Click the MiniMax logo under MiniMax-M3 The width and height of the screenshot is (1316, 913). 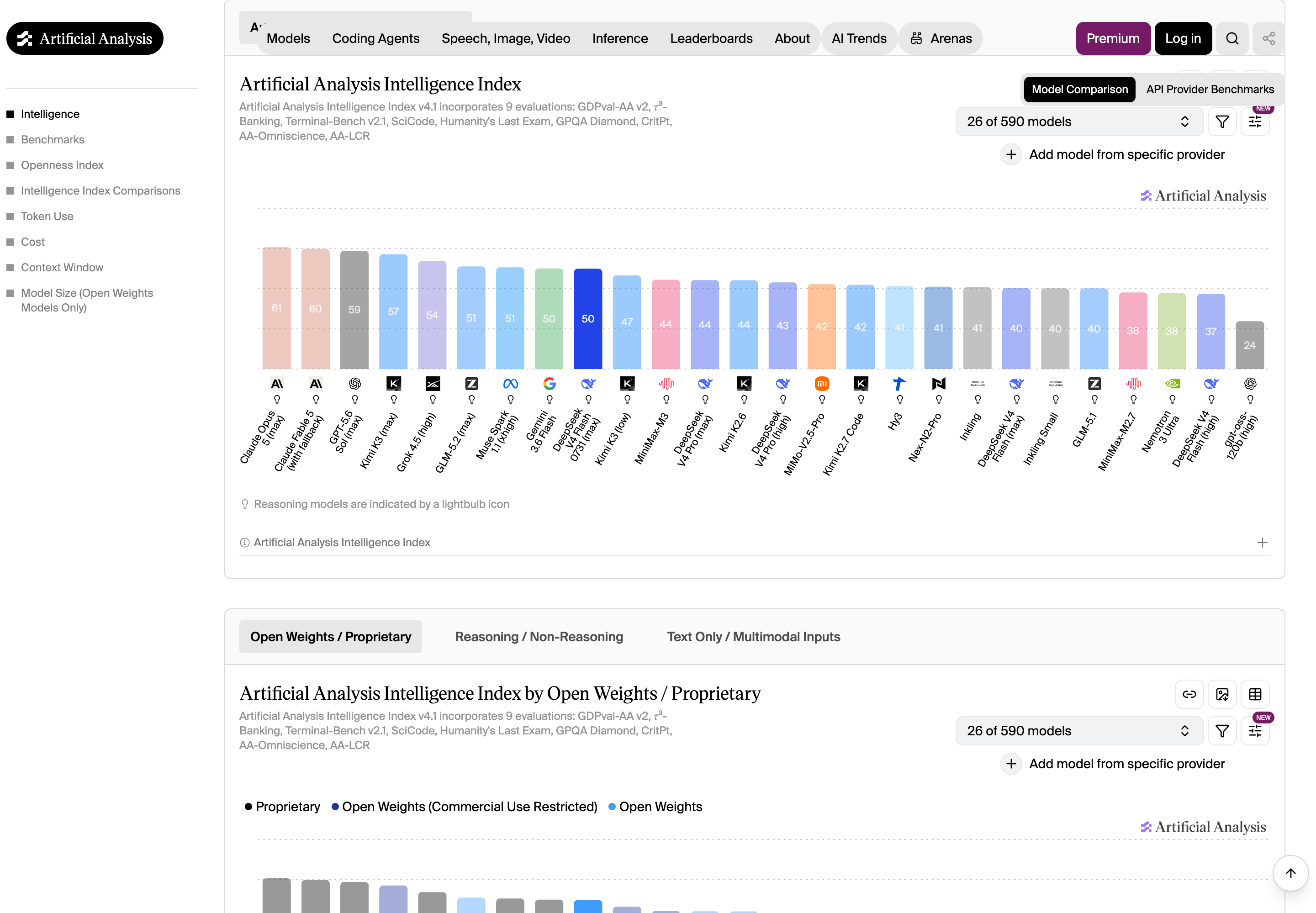666,384
